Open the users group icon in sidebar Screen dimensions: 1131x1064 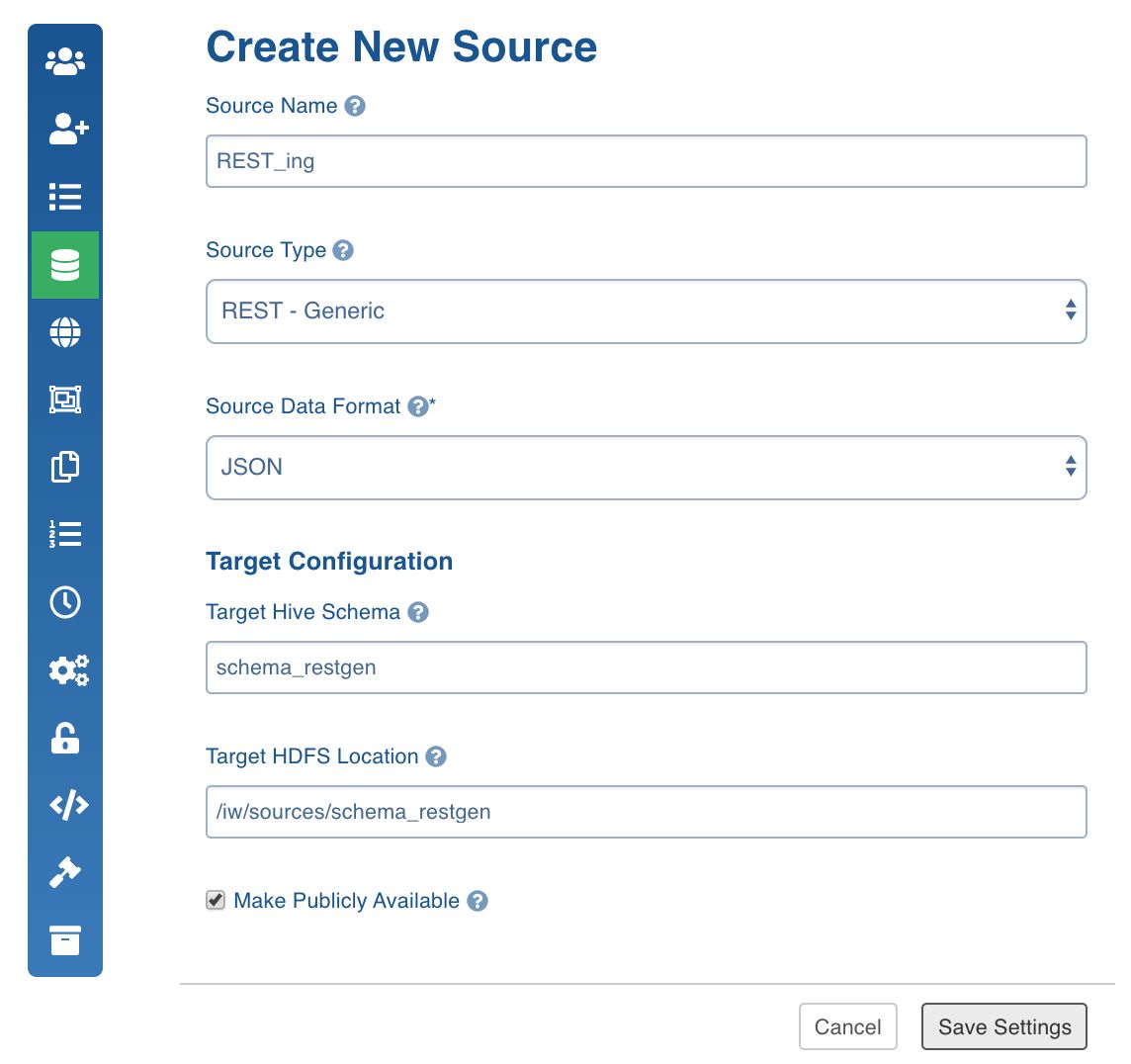[x=65, y=62]
